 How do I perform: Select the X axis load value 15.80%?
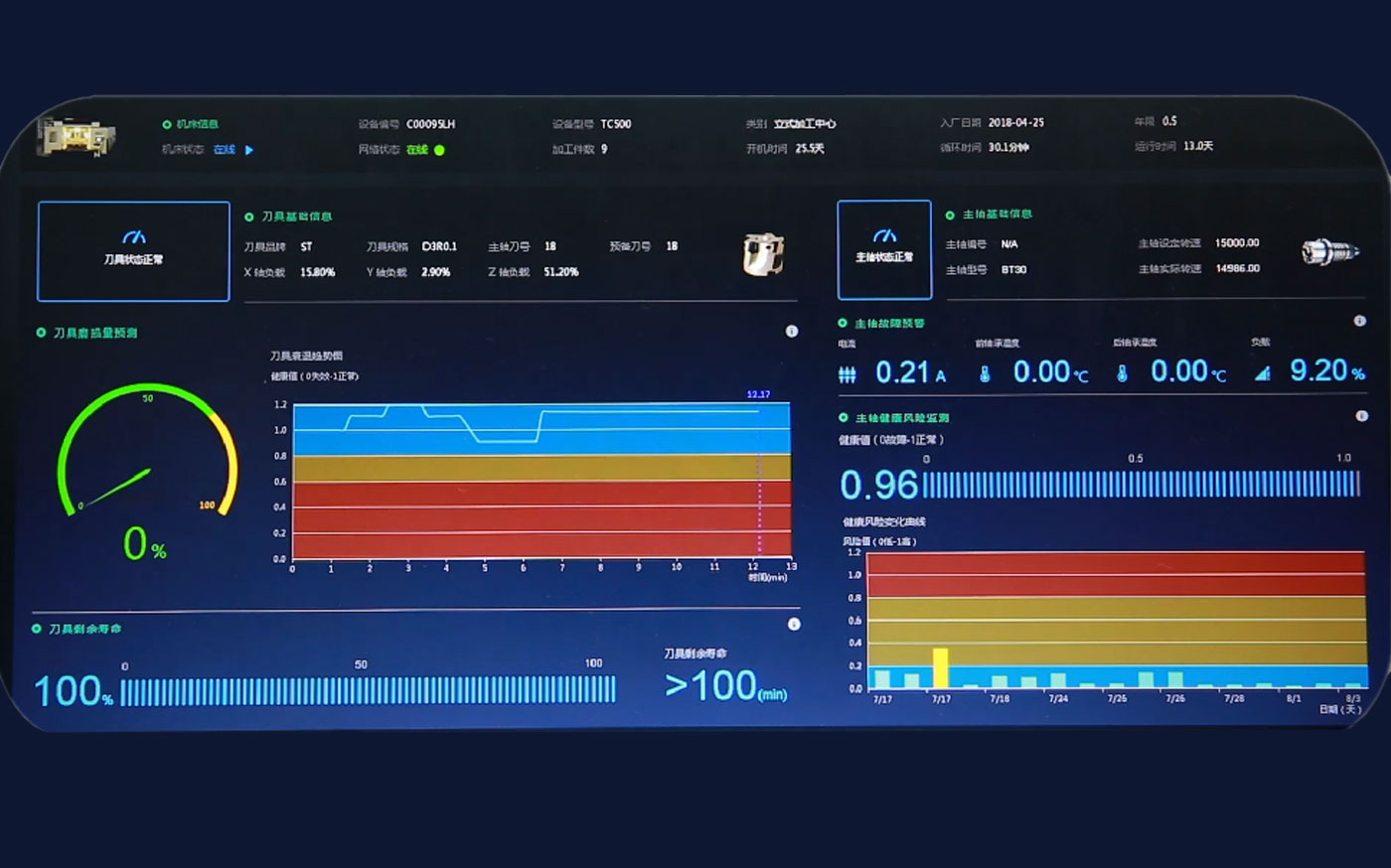coord(318,272)
